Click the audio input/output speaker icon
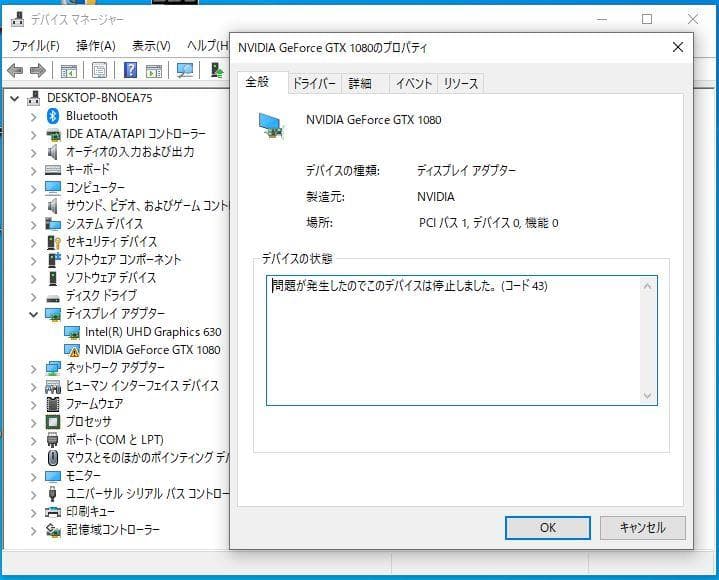This screenshot has height=580, width=719. click(x=53, y=152)
